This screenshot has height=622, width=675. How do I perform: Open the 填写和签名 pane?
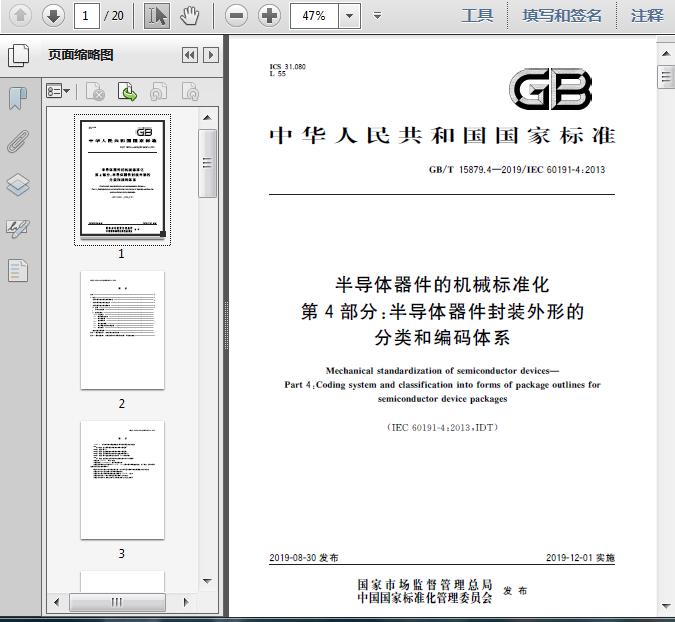pyautogui.click(x=562, y=16)
